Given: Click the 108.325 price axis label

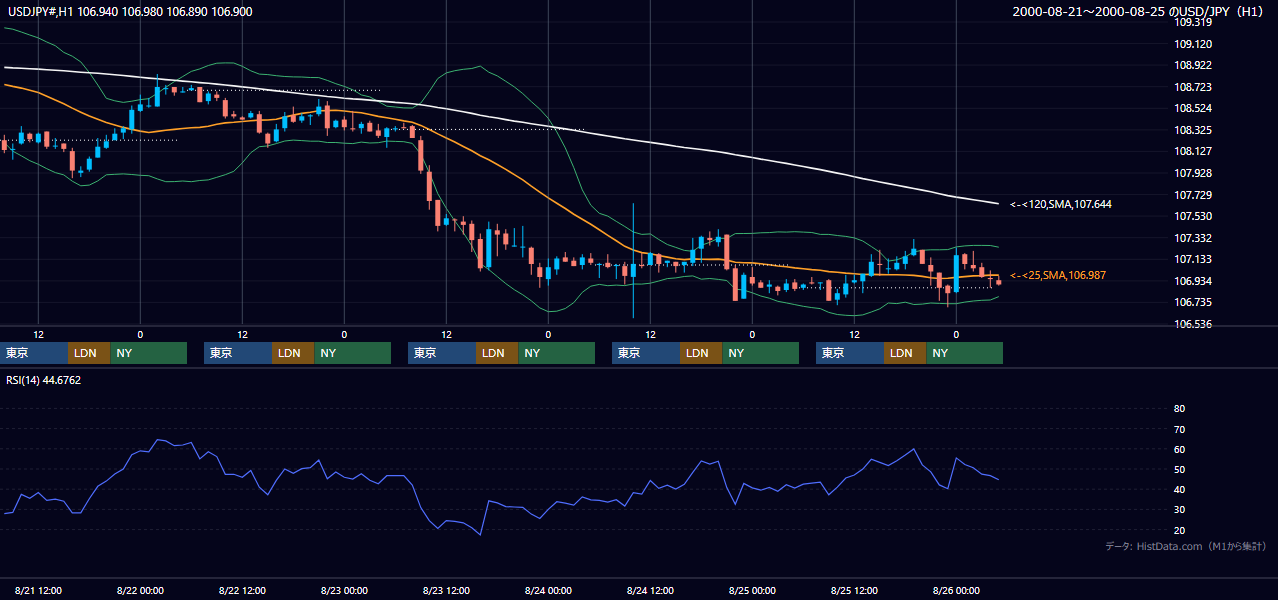Looking at the screenshot, I should [x=1193, y=130].
